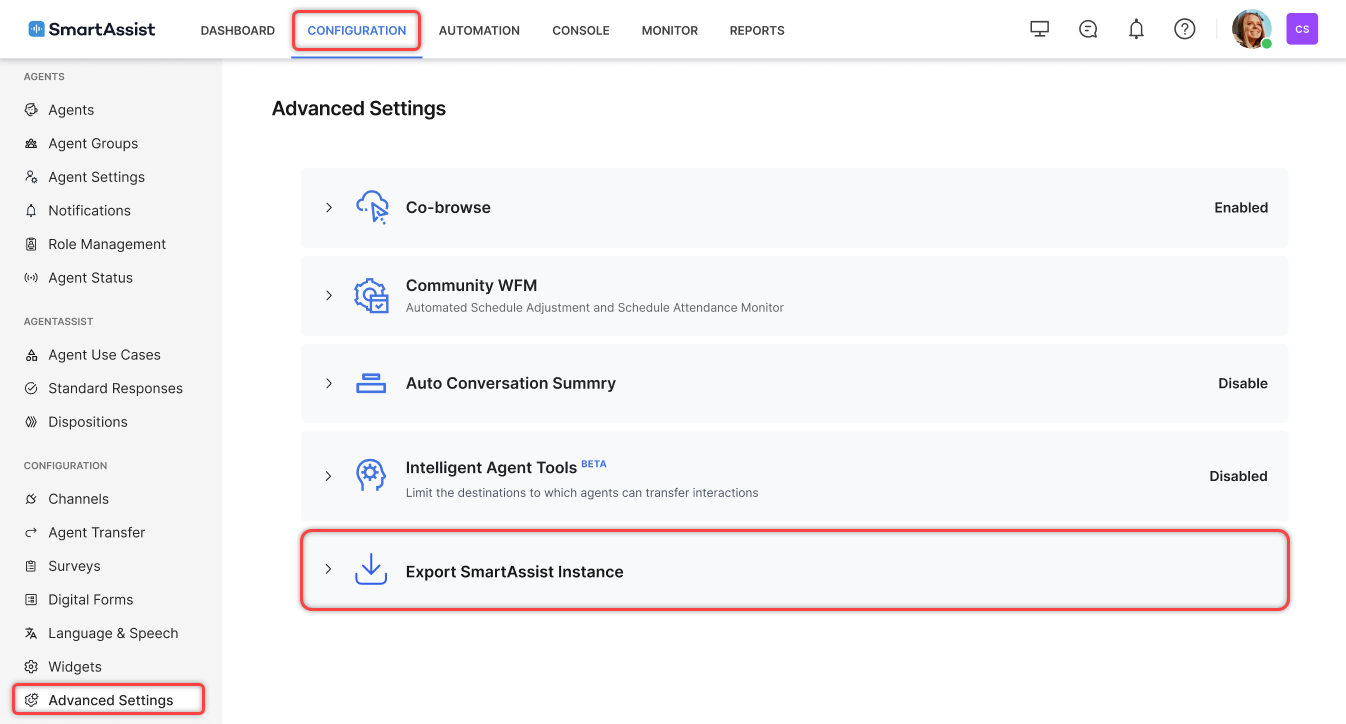Click the Surveys sidebar icon

pyautogui.click(x=31, y=566)
